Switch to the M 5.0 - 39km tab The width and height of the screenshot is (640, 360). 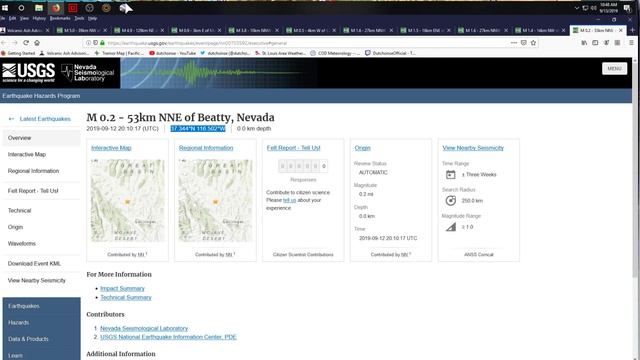pyautogui.click(x=82, y=30)
